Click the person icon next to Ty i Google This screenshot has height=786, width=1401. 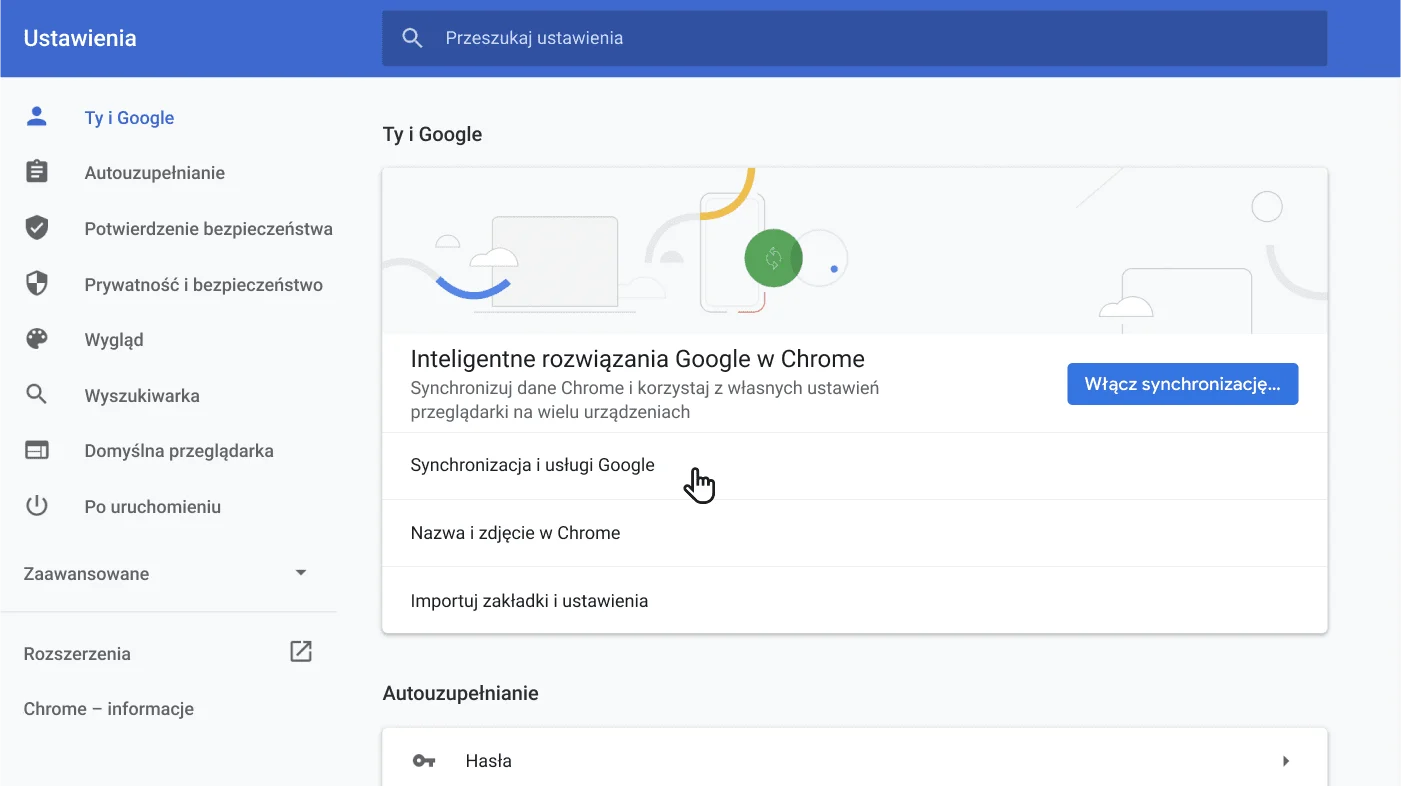tap(36, 116)
